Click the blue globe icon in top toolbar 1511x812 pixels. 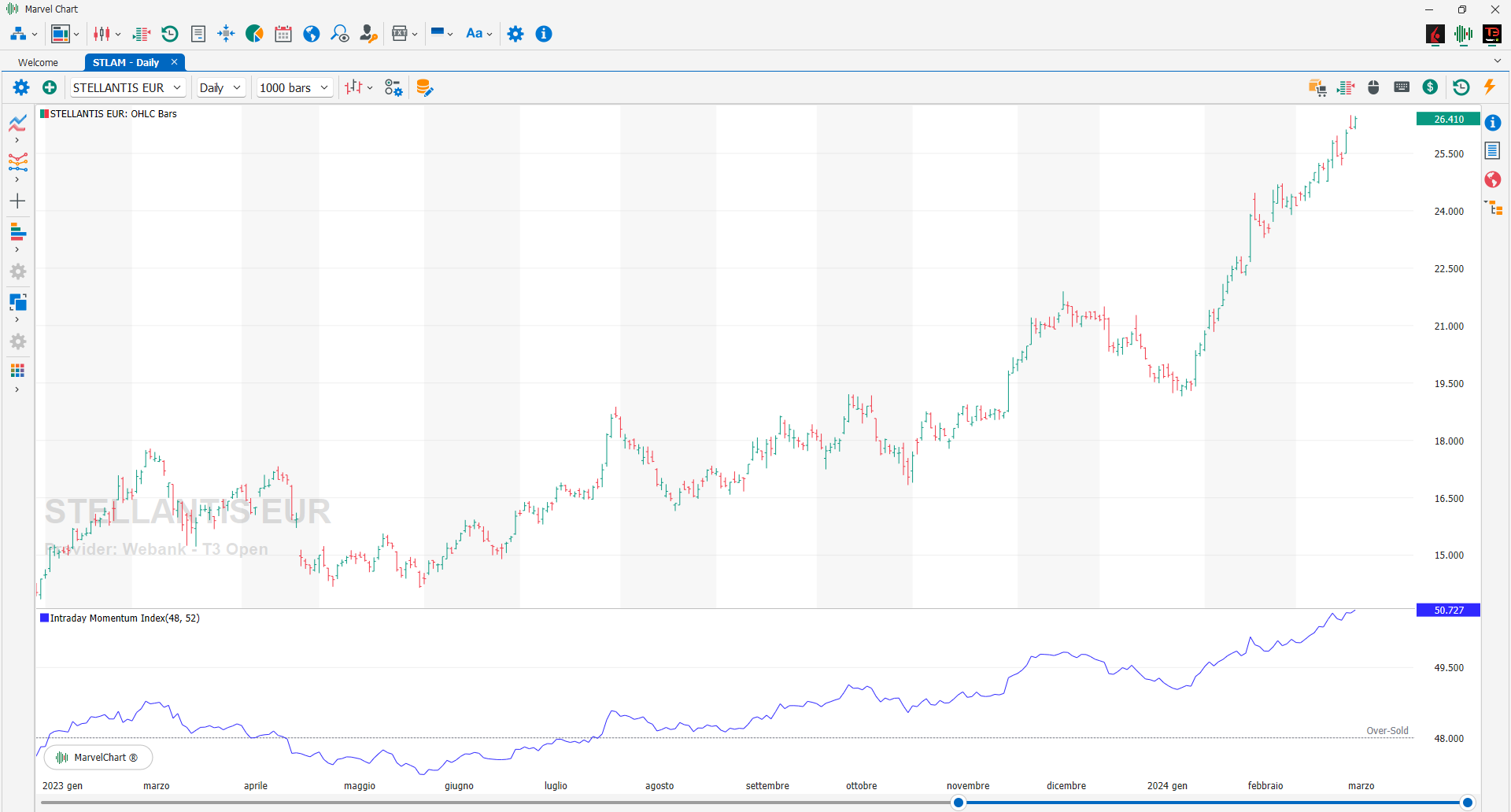(x=312, y=34)
